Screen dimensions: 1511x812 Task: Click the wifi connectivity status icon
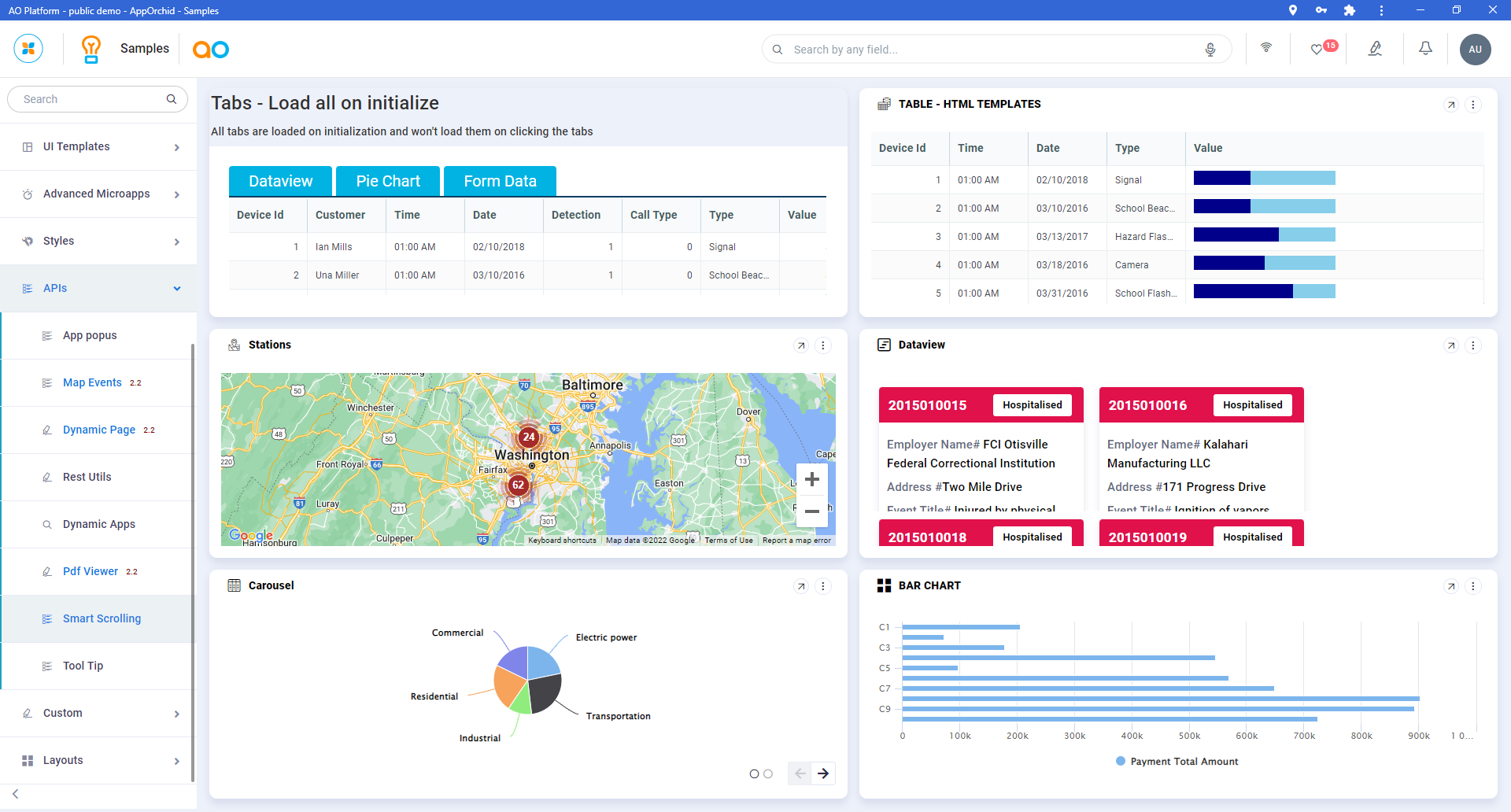1266,48
